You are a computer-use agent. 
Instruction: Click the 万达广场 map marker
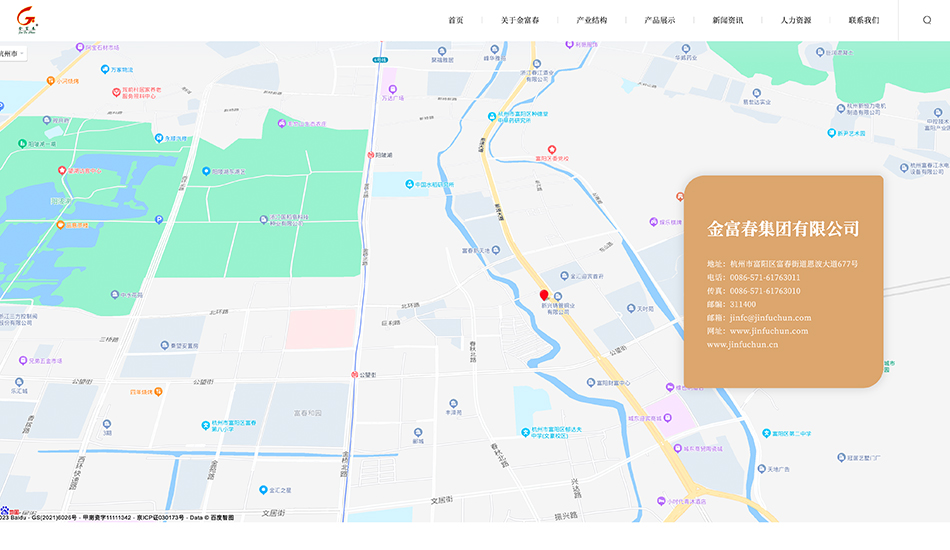(x=392, y=88)
